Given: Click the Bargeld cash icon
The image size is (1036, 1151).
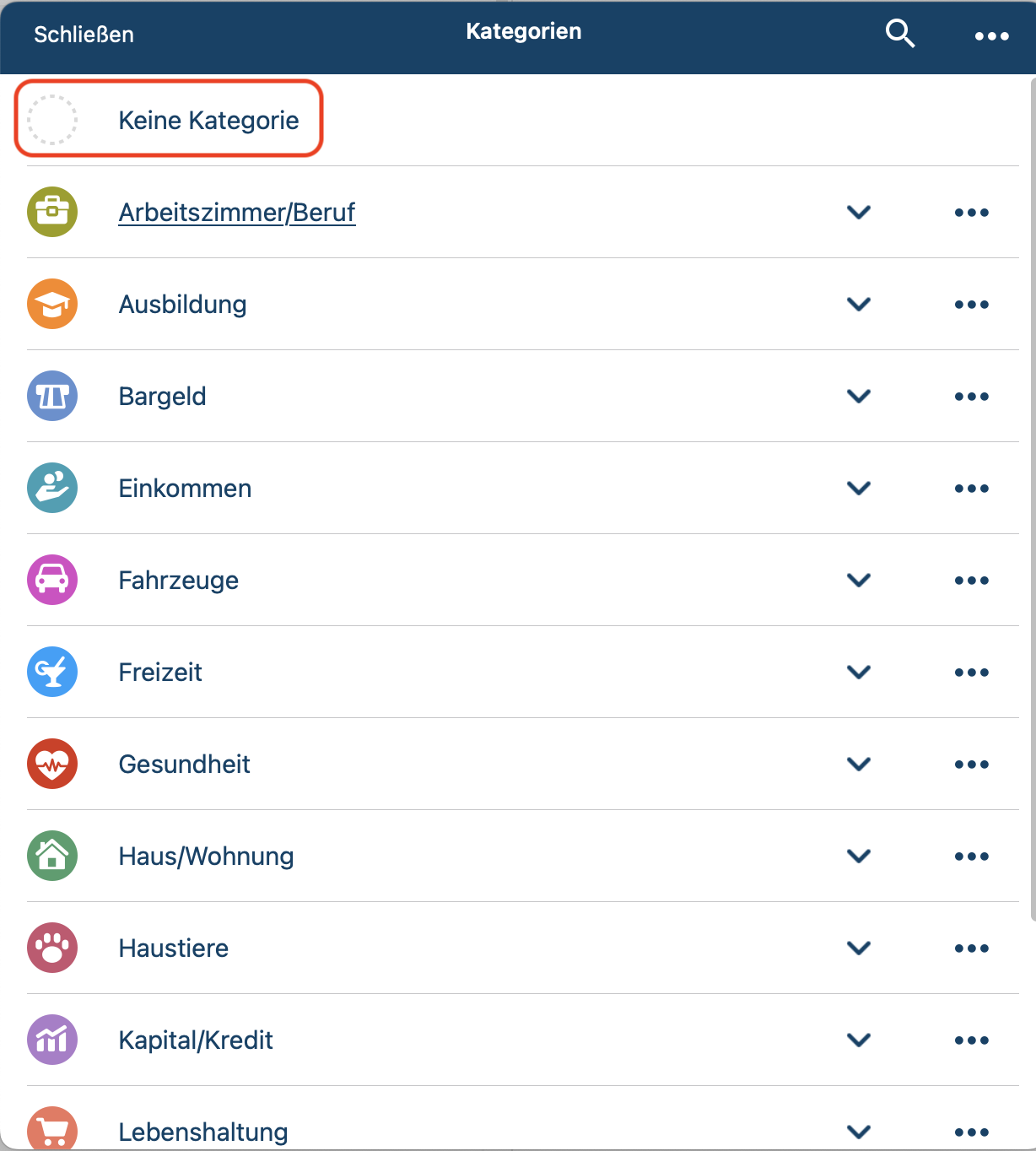Looking at the screenshot, I should pyautogui.click(x=52, y=396).
